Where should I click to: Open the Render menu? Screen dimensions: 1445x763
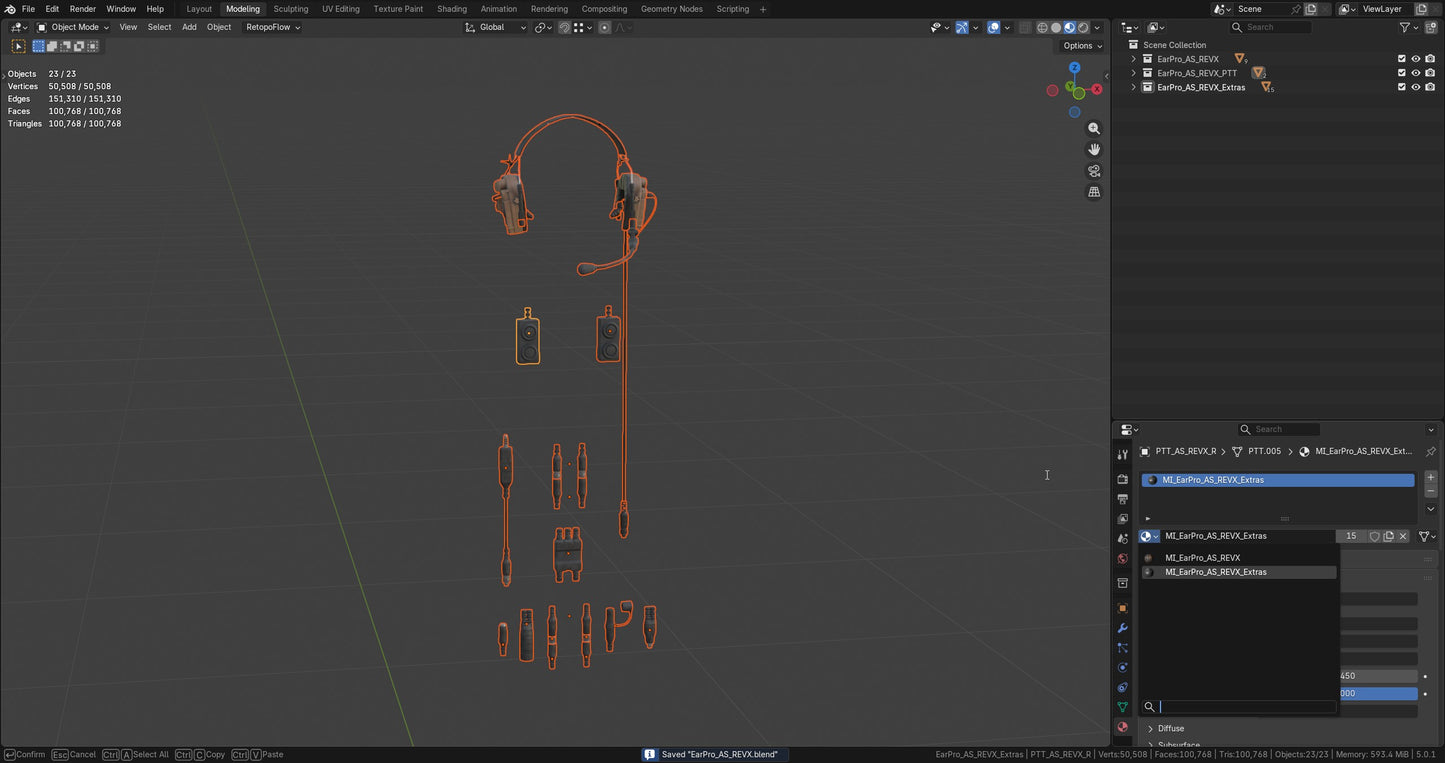click(x=83, y=9)
